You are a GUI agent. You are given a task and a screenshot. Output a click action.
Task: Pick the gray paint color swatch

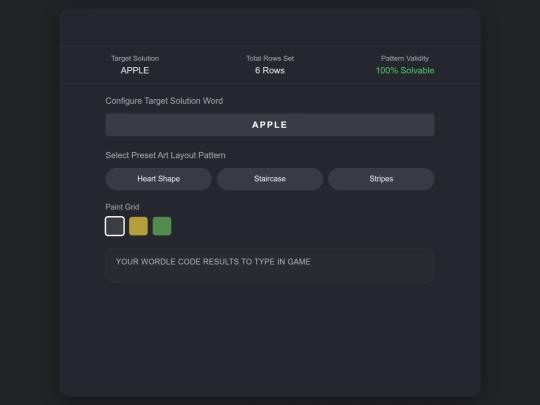(115, 226)
